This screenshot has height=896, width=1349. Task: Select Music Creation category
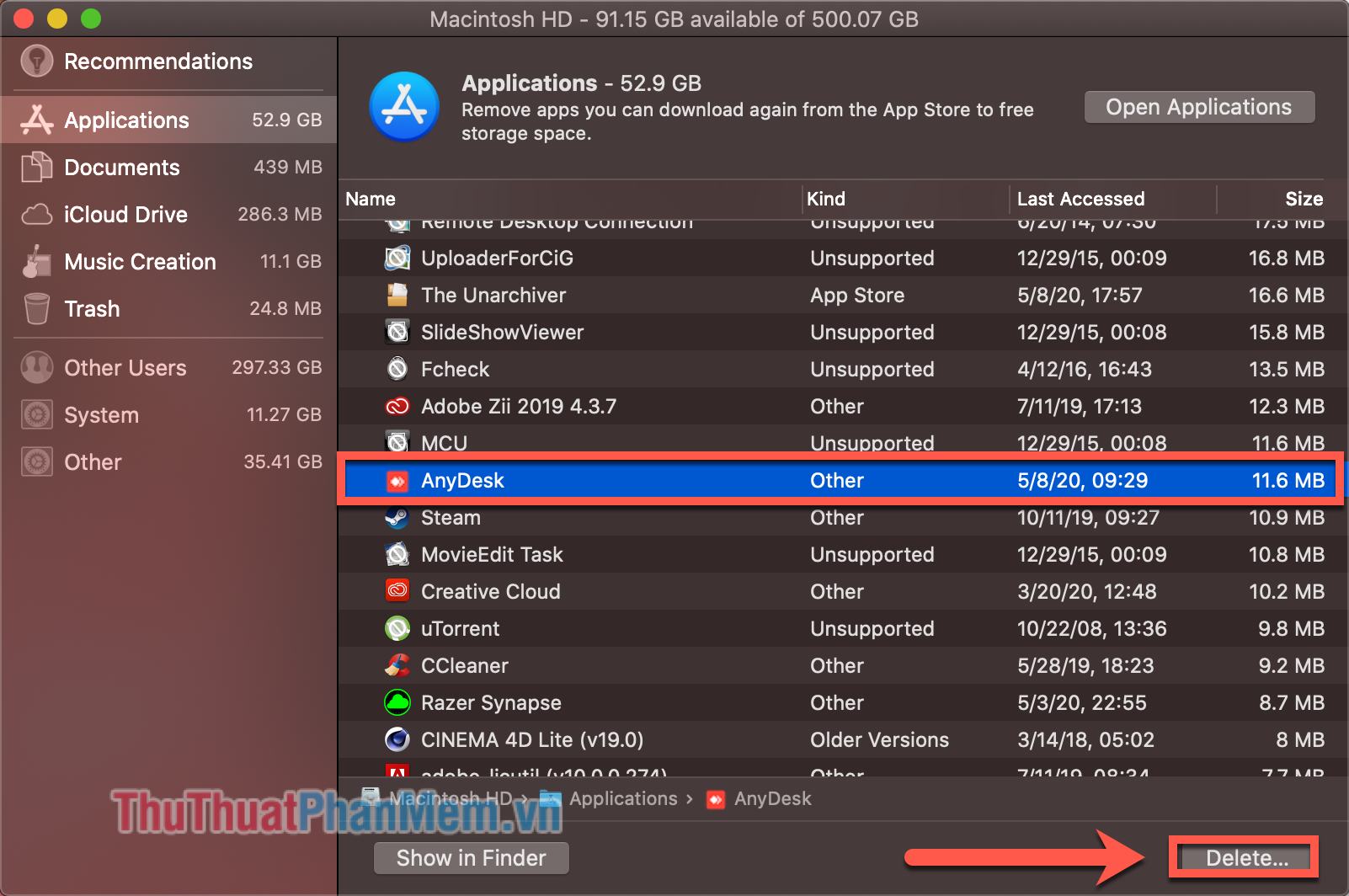168,261
